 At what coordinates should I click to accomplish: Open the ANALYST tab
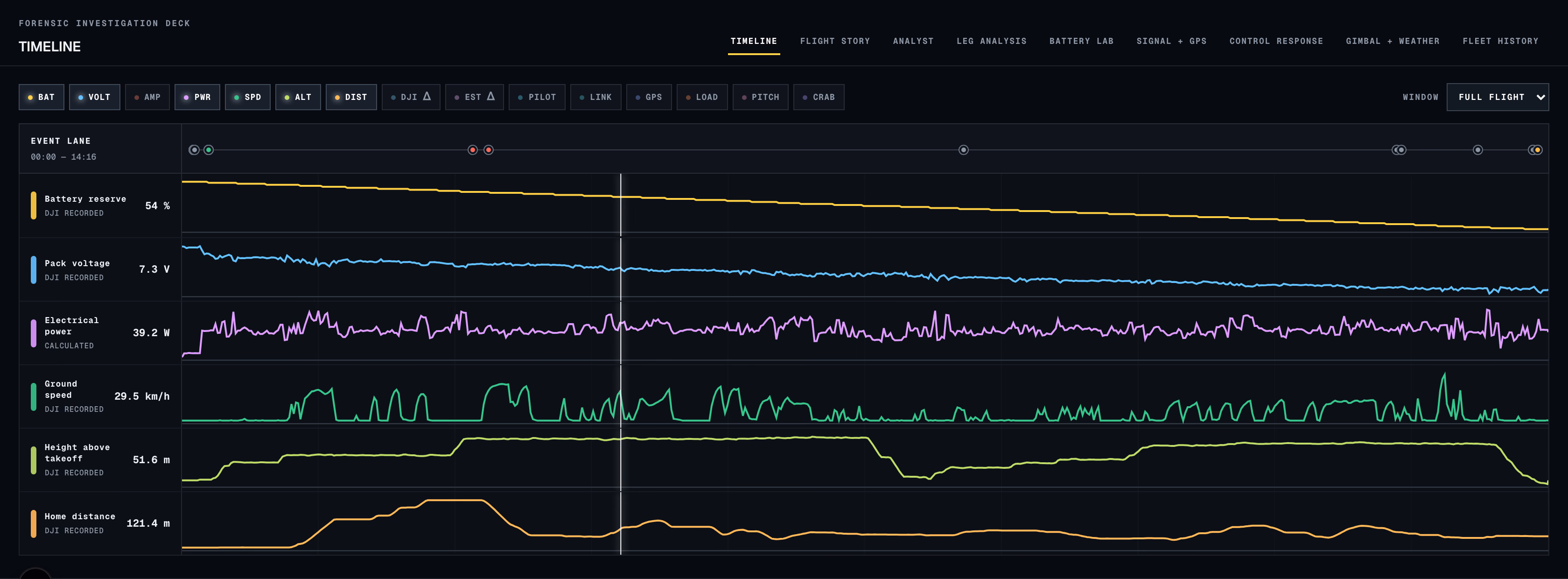(913, 42)
